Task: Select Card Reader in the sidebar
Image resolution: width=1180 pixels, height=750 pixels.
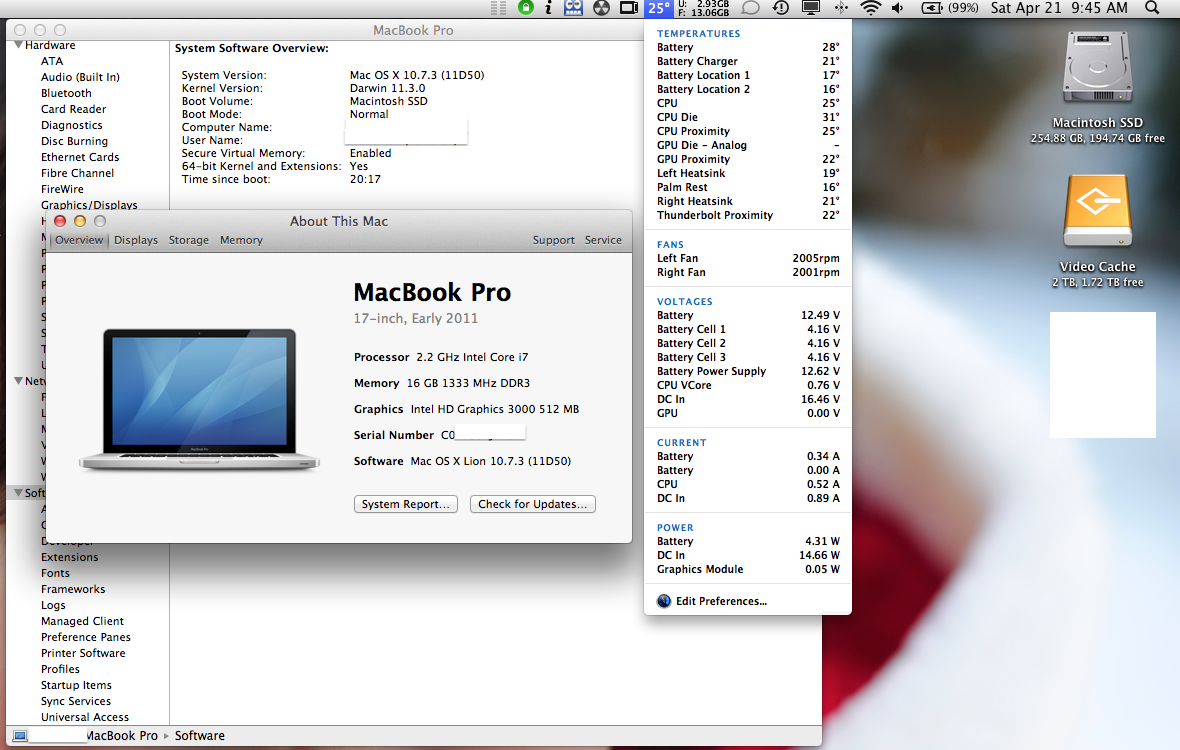Action: point(74,109)
